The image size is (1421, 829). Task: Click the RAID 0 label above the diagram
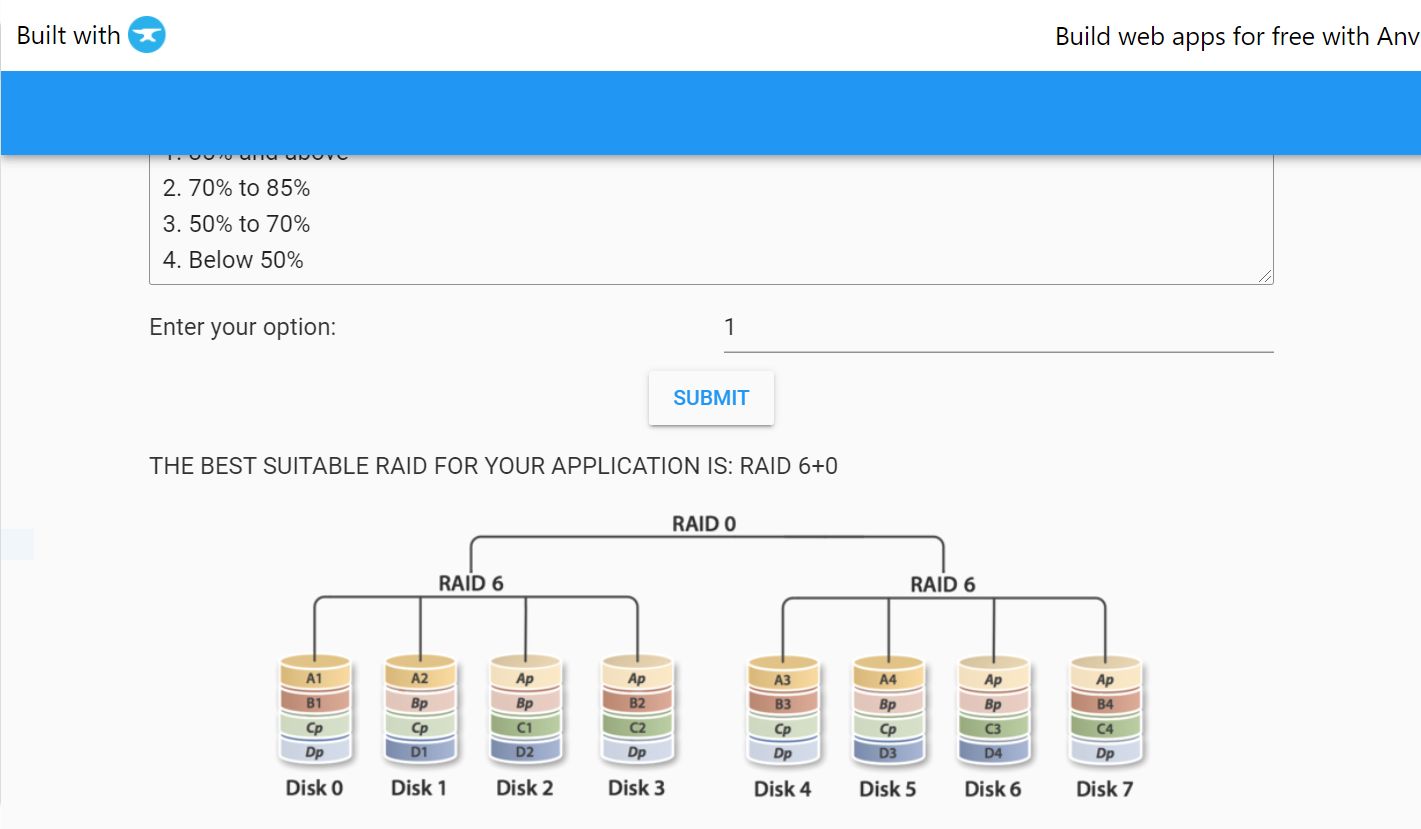[704, 523]
